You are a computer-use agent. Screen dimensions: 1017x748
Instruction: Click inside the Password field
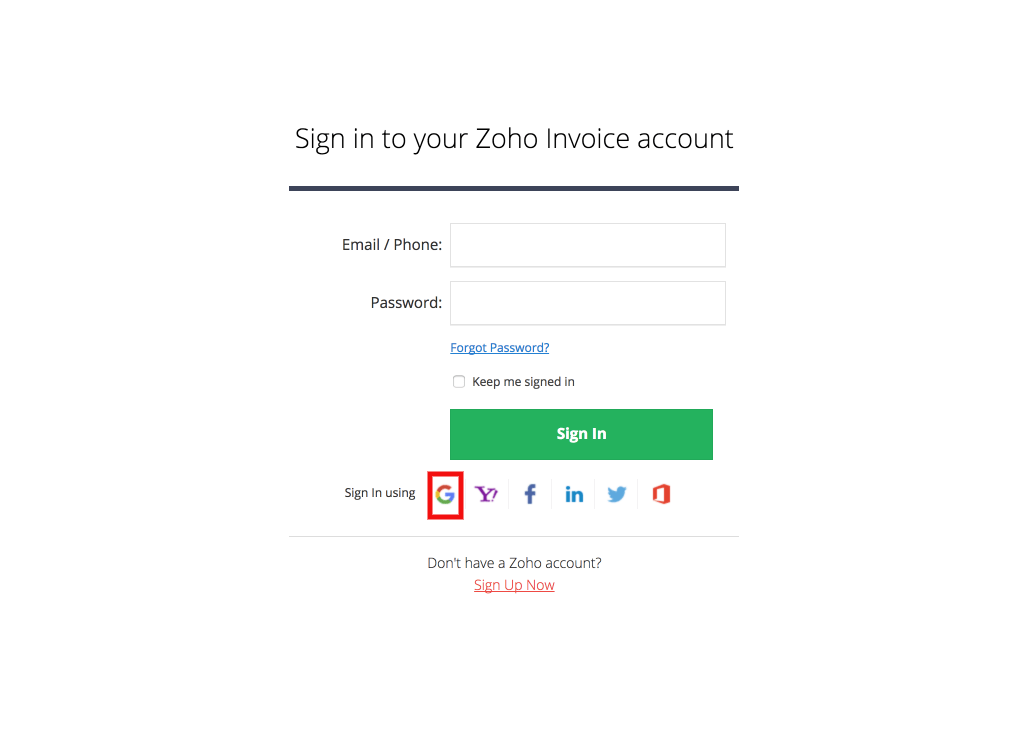click(x=588, y=303)
